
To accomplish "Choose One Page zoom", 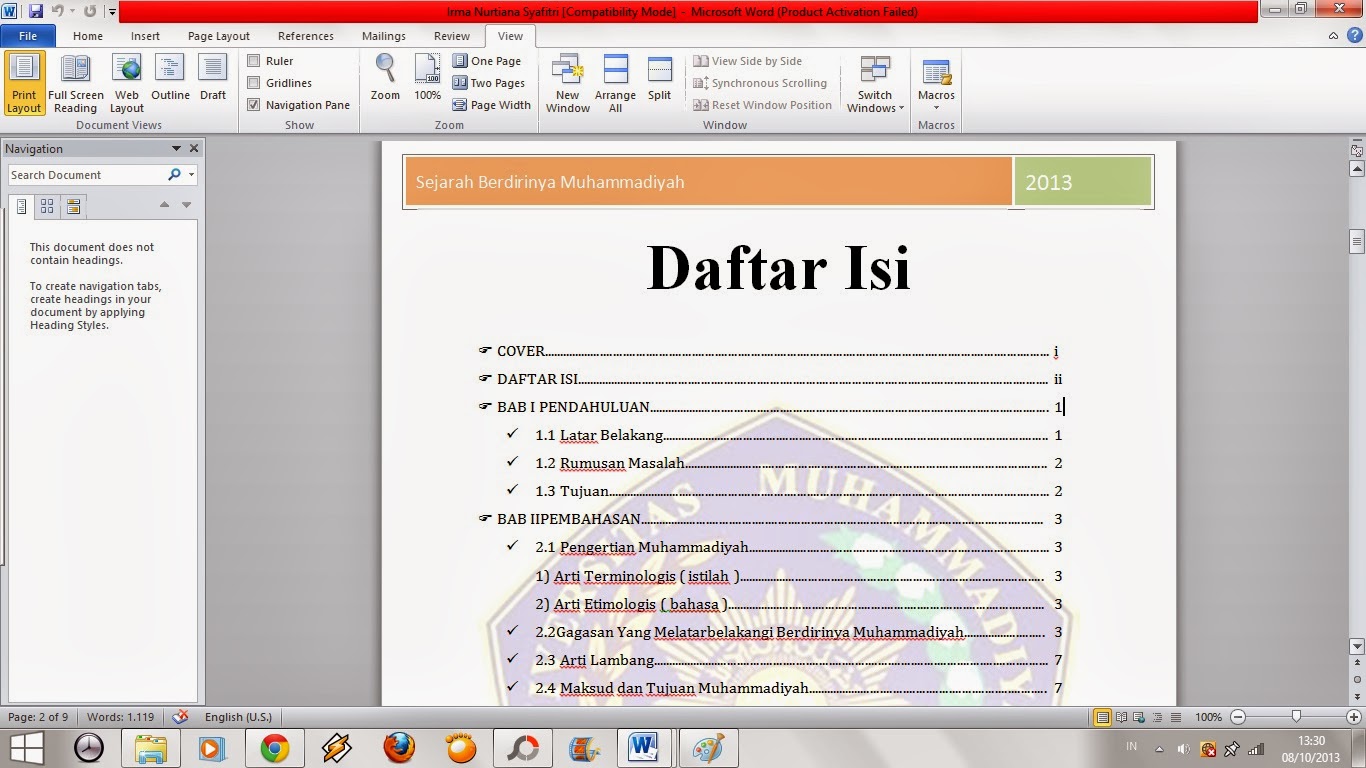I will pyautogui.click(x=487, y=61).
